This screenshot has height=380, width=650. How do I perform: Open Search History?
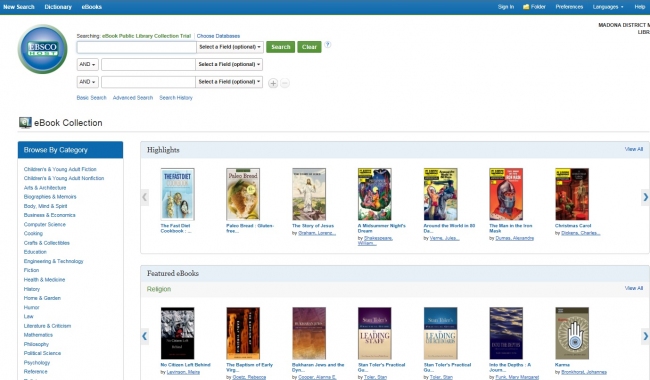[176, 98]
